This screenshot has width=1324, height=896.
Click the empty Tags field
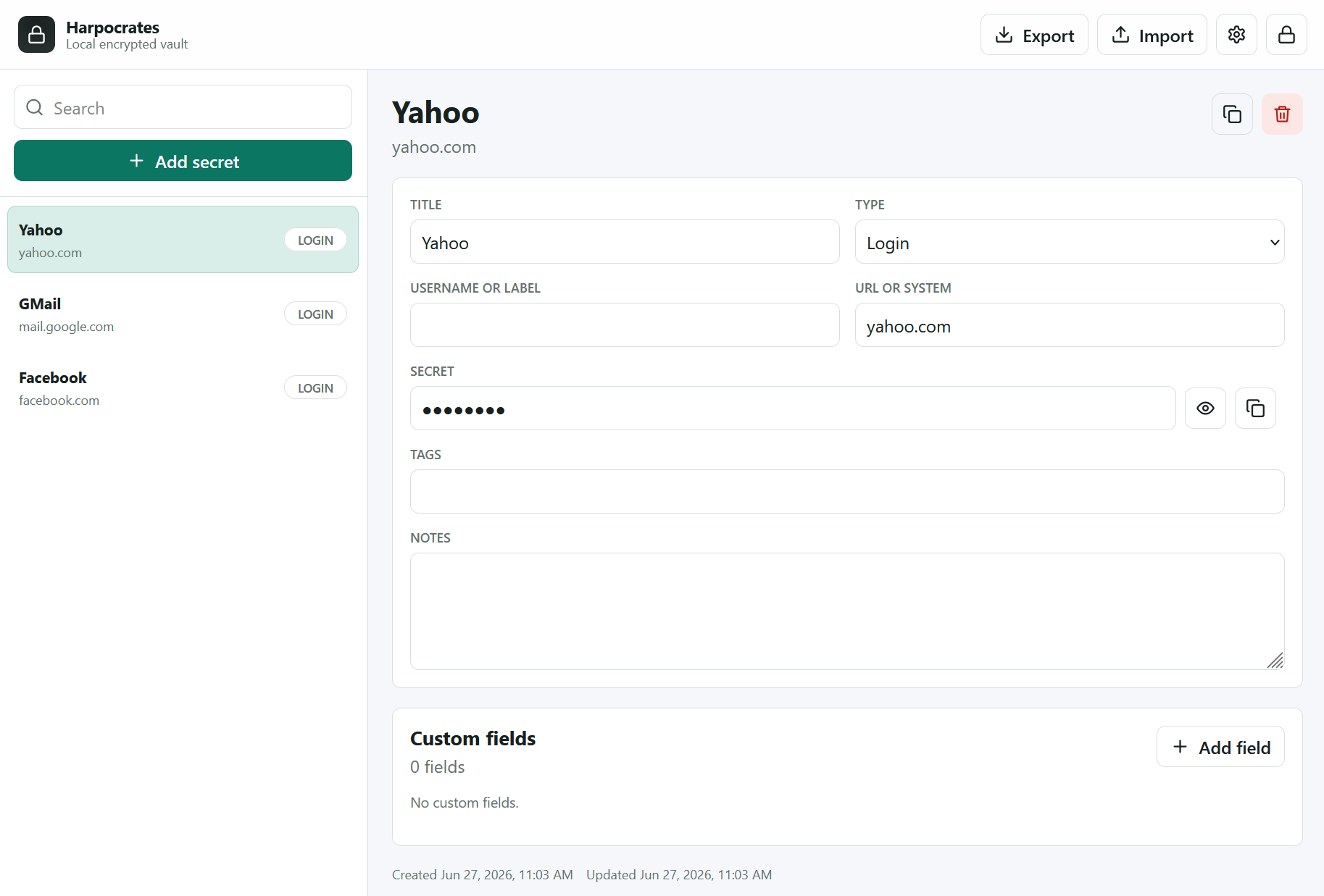tap(847, 492)
